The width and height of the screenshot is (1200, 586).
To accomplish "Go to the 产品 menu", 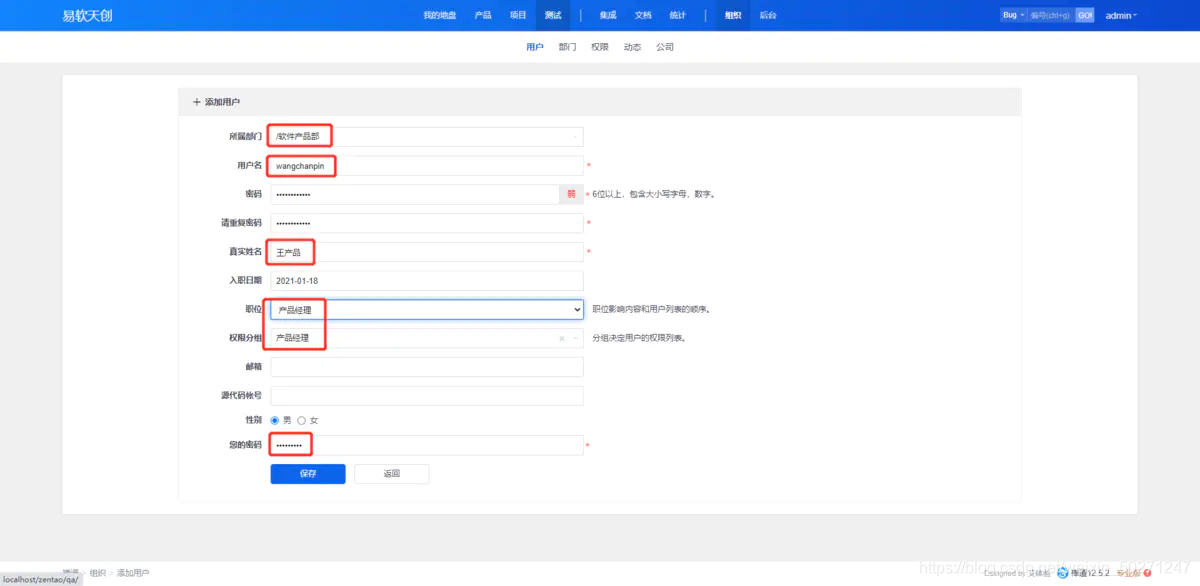I will tap(483, 15).
